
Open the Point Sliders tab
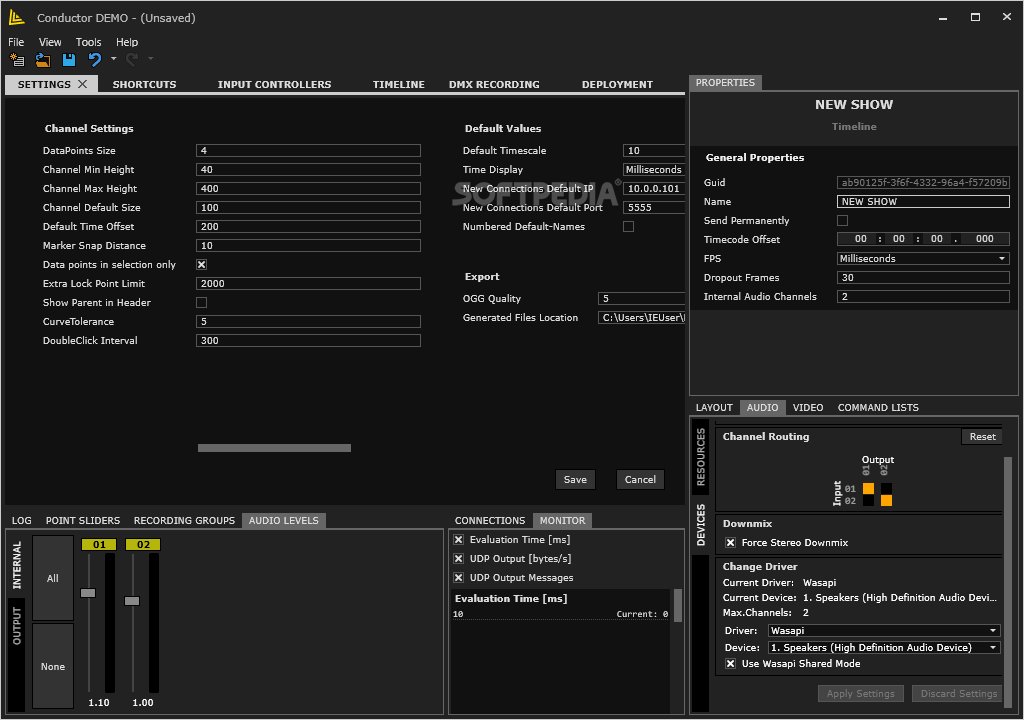tap(83, 521)
